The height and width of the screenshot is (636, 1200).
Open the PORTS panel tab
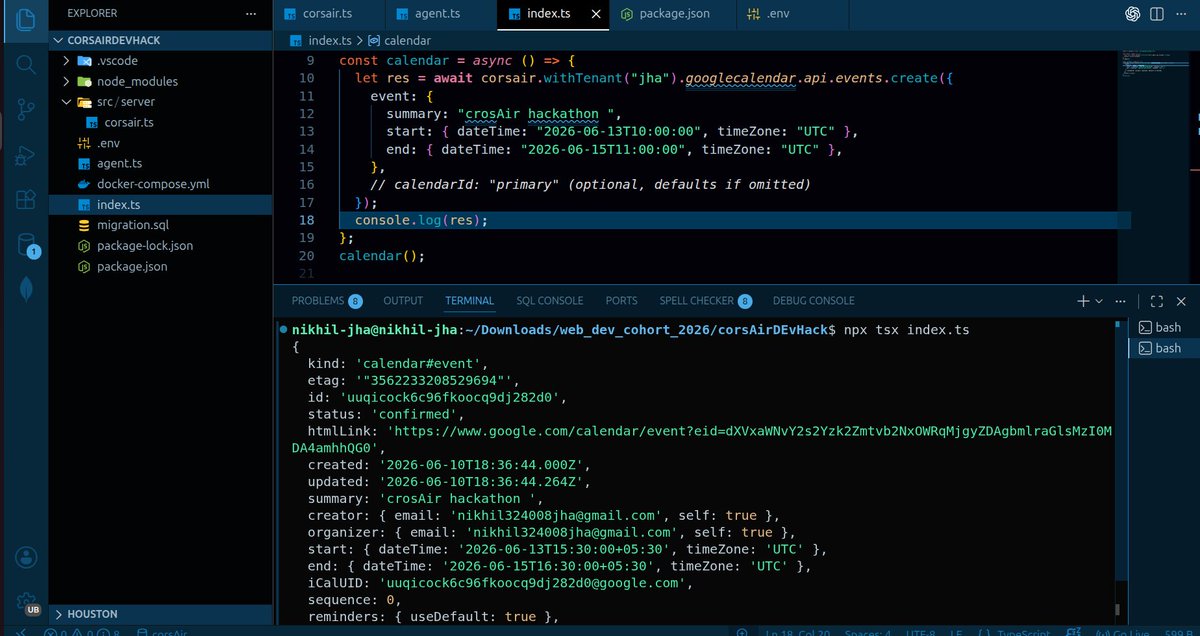[621, 301]
